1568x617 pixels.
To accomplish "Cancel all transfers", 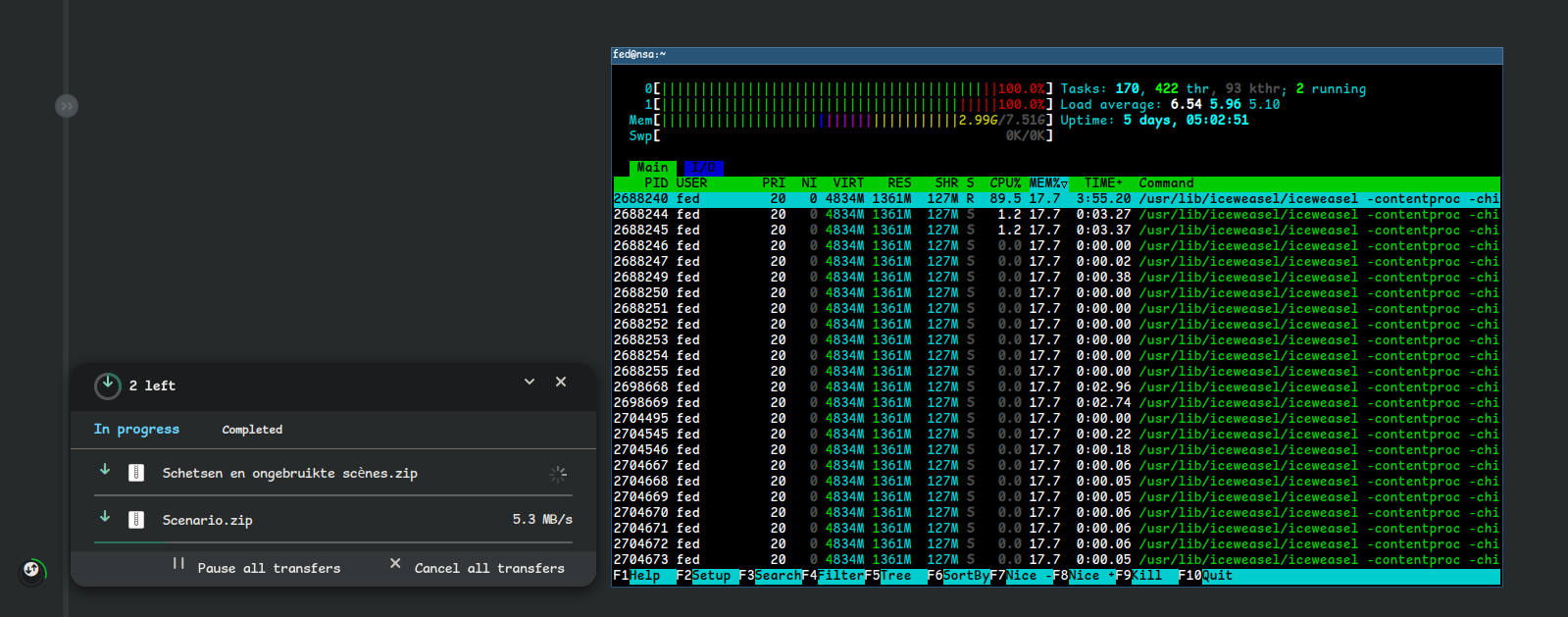I will (x=478, y=568).
